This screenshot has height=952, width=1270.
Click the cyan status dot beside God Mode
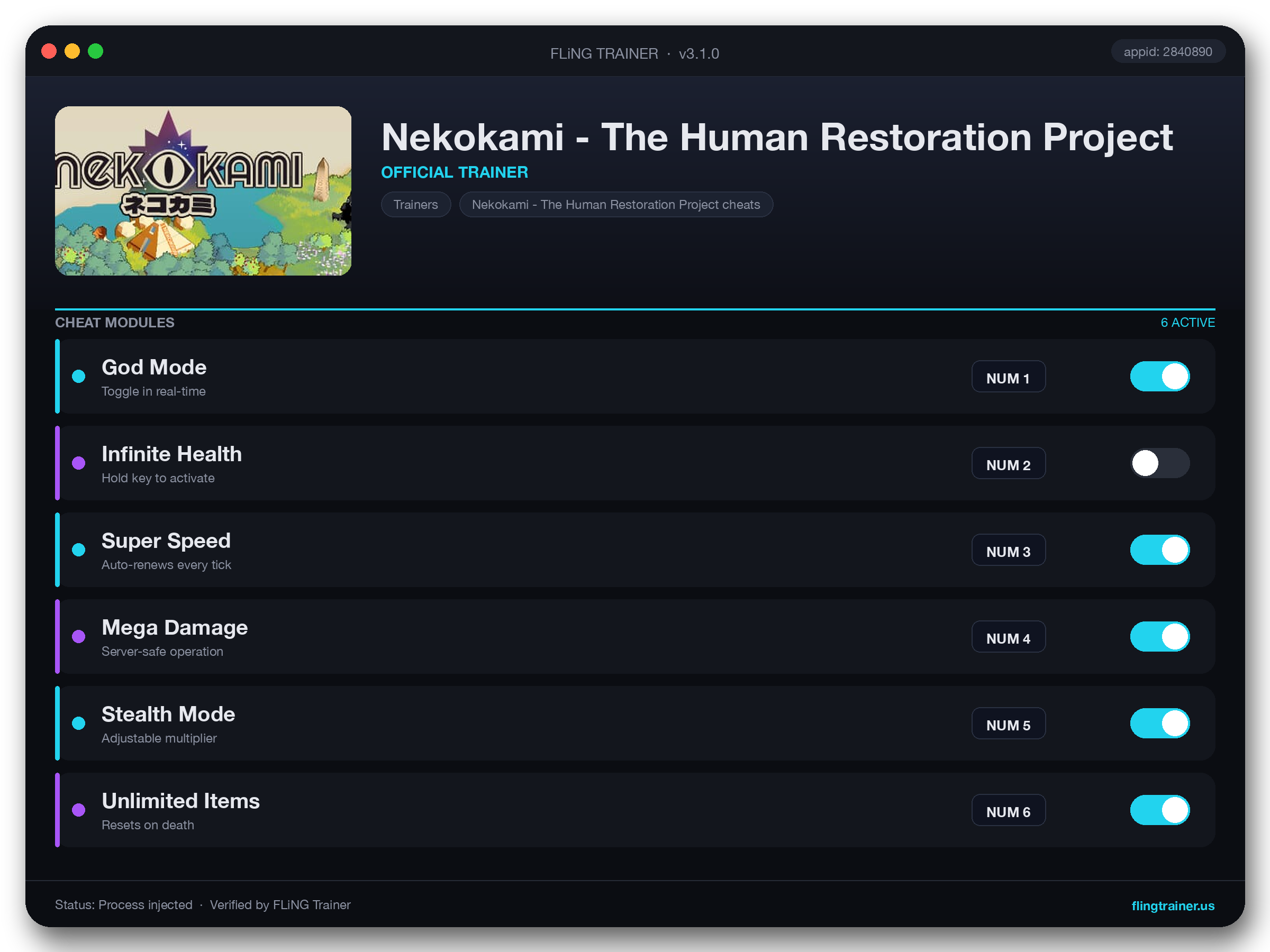(79, 377)
